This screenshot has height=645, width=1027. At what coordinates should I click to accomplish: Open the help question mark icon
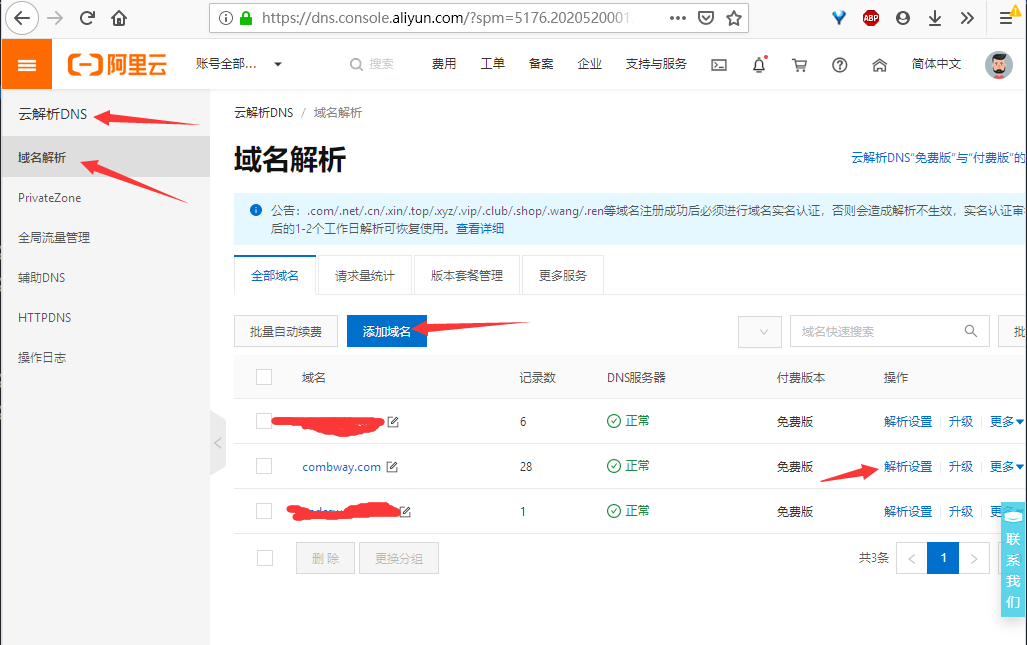click(x=839, y=65)
